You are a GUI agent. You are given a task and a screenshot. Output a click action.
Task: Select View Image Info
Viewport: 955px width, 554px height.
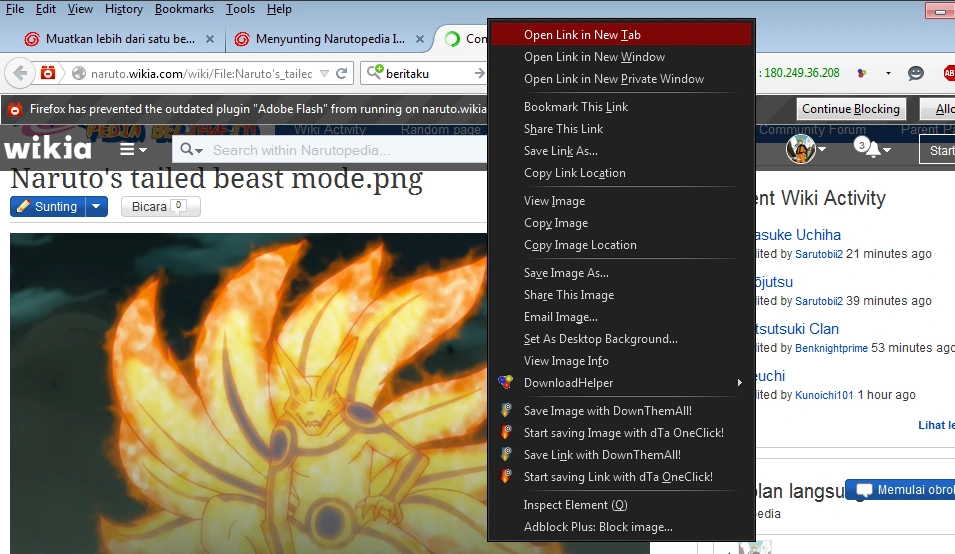621,360
